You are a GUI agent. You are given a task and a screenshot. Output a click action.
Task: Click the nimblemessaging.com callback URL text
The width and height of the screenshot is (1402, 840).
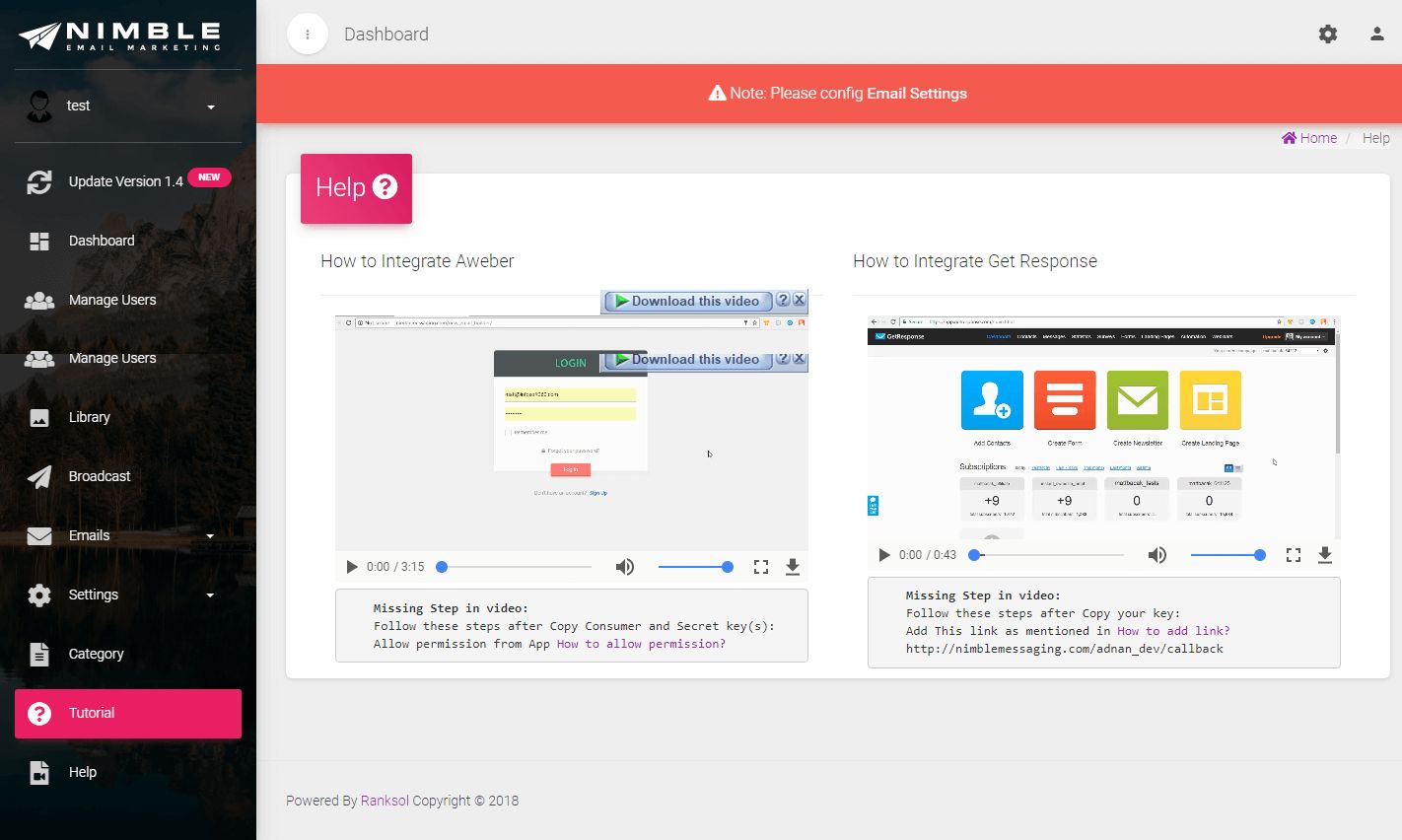tap(1065, 649)
